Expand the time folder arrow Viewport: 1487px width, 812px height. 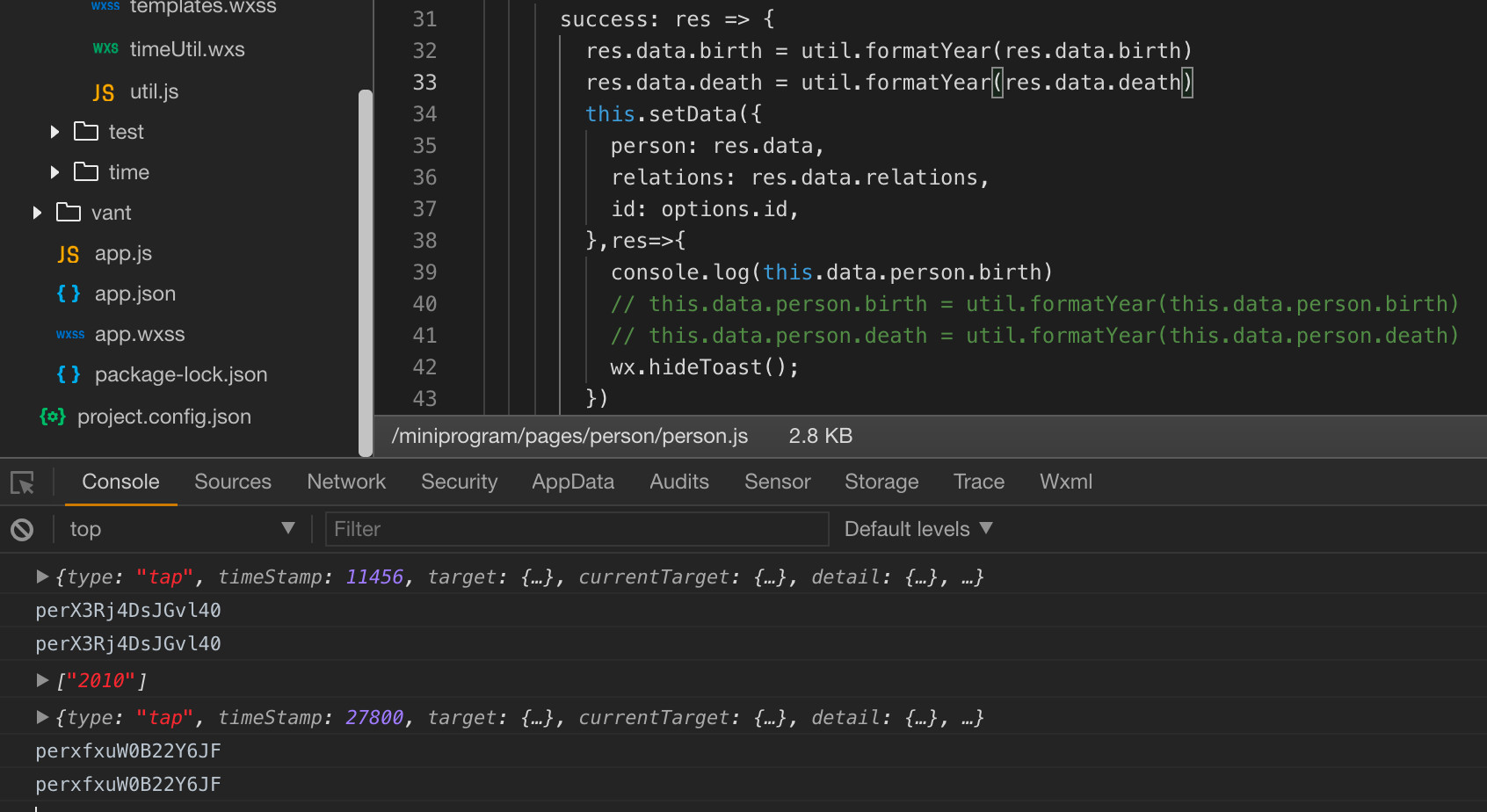[54, 172]
